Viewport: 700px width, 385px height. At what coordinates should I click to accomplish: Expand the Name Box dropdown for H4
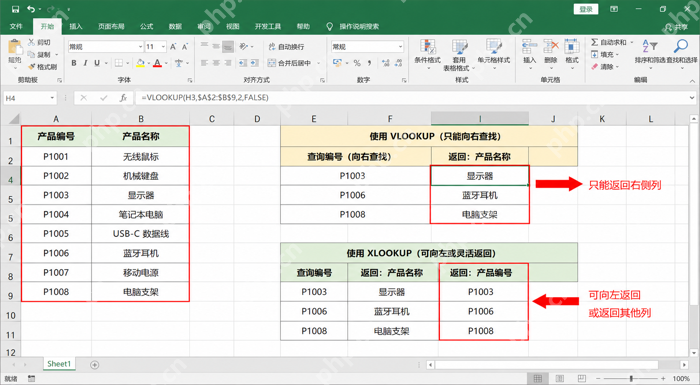pos(52,98)
